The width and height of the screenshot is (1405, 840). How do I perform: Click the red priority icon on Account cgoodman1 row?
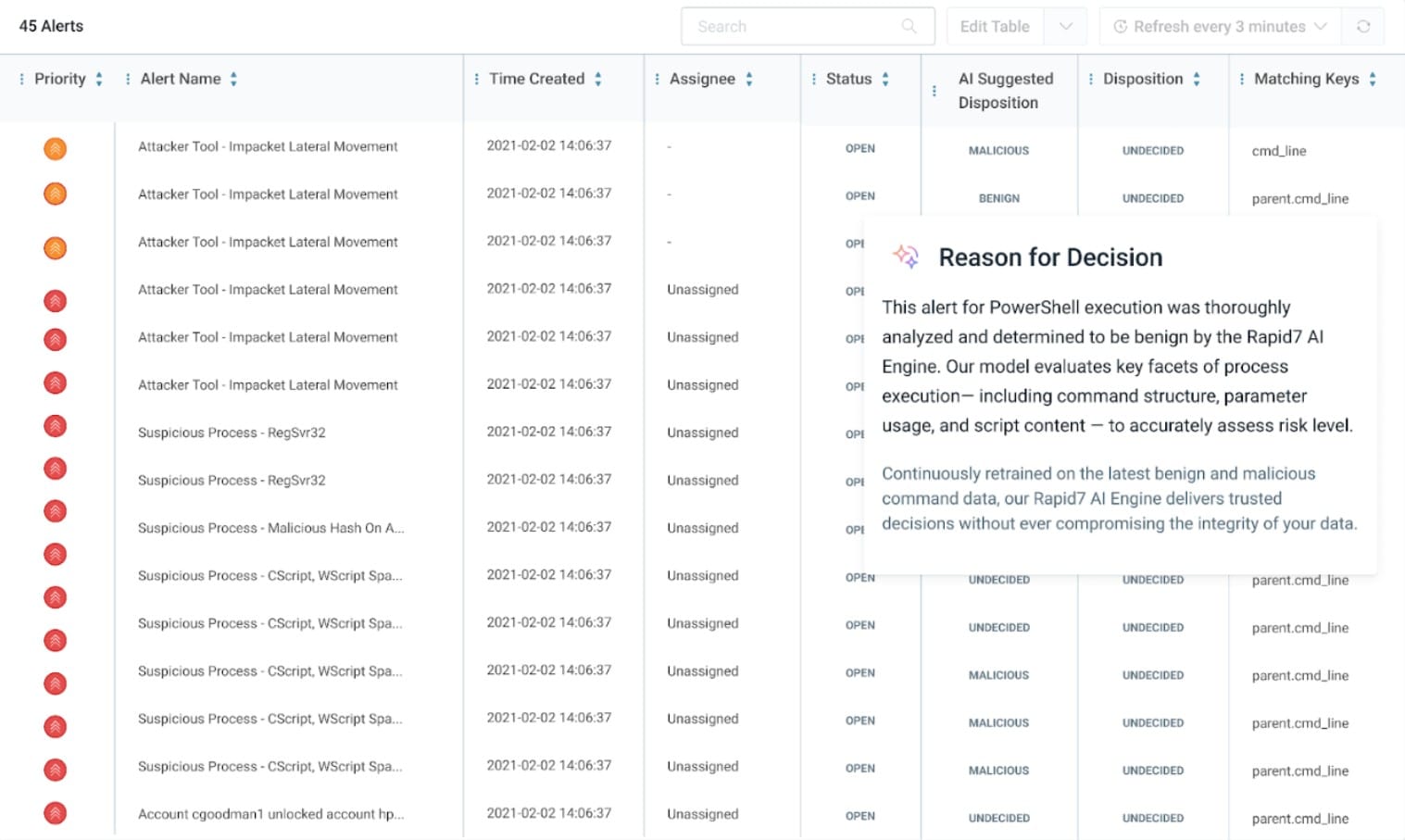pos(55,812)
